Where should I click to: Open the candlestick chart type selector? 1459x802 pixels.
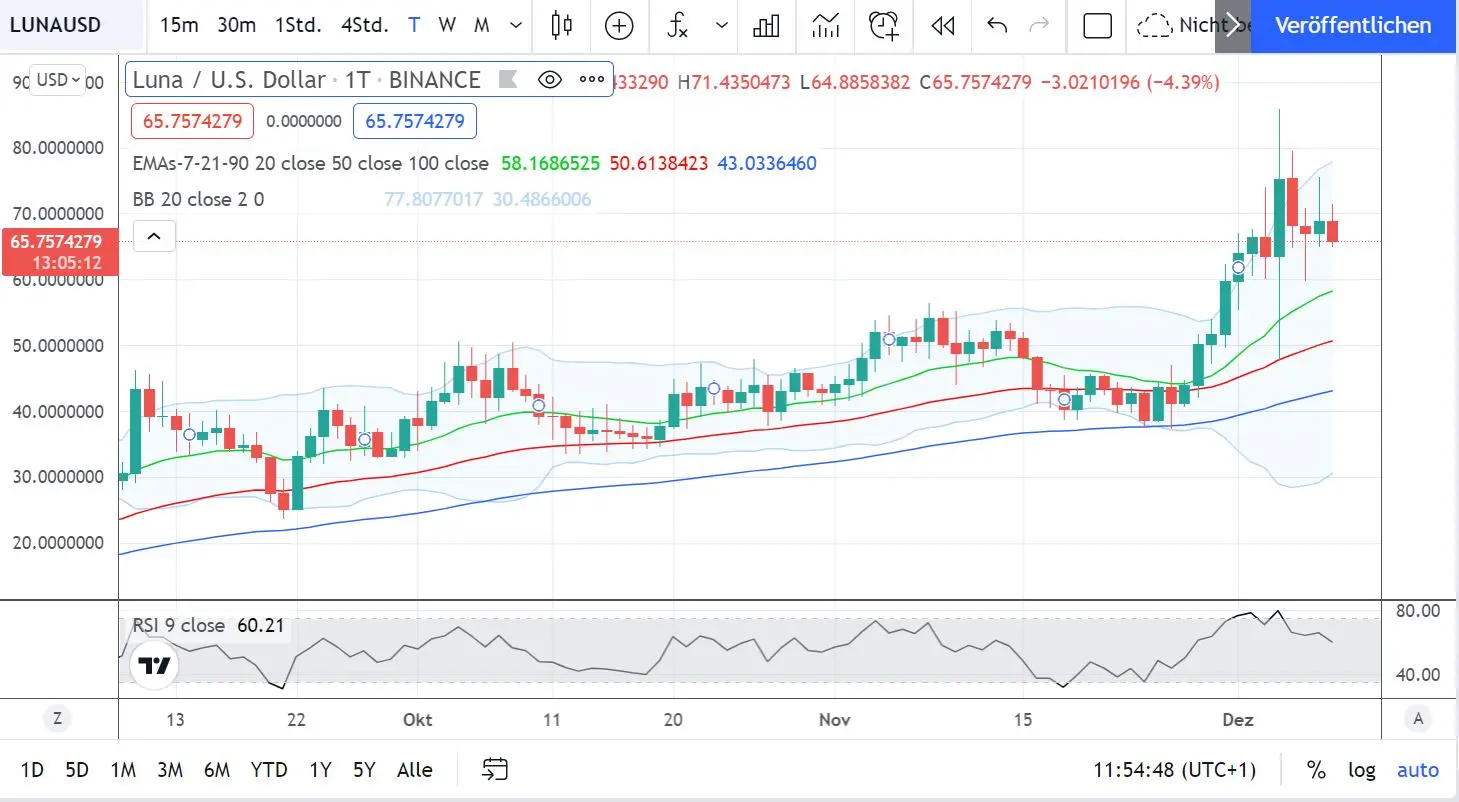click(563, 26)
